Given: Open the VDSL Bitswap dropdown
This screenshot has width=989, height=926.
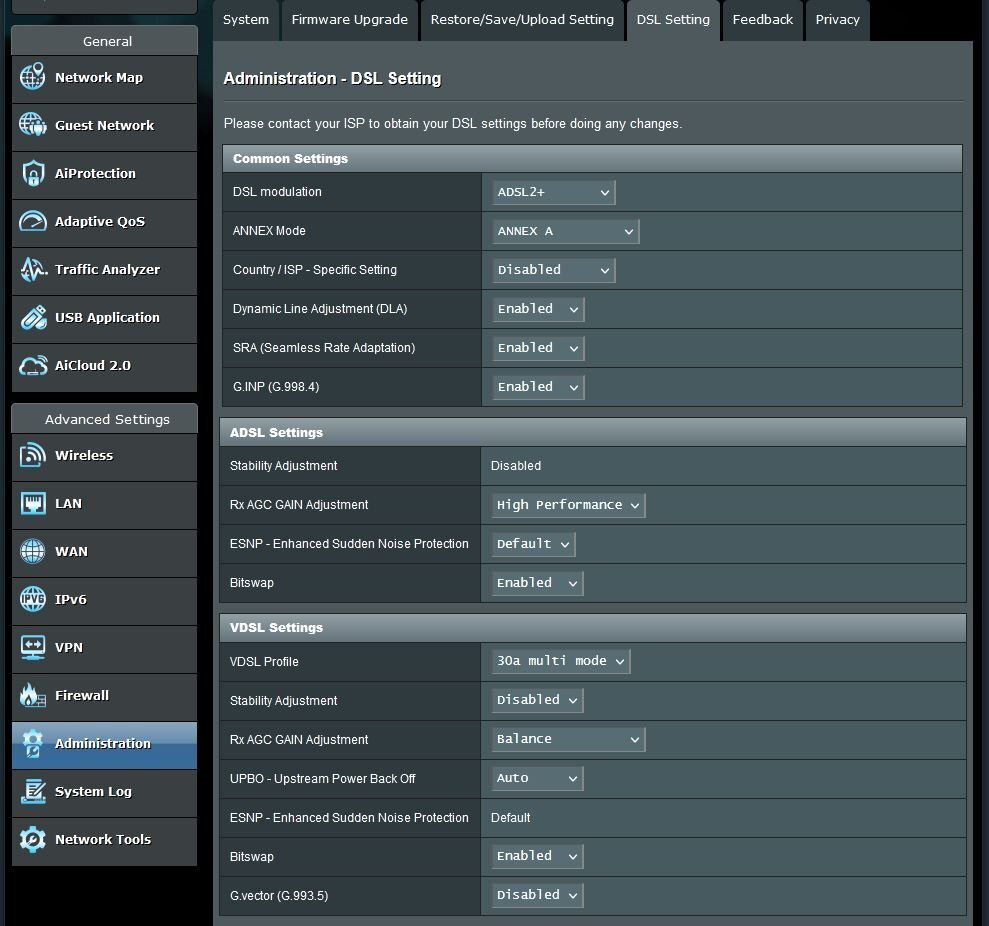Looking at the screenshot, I should tap(537, 857).
